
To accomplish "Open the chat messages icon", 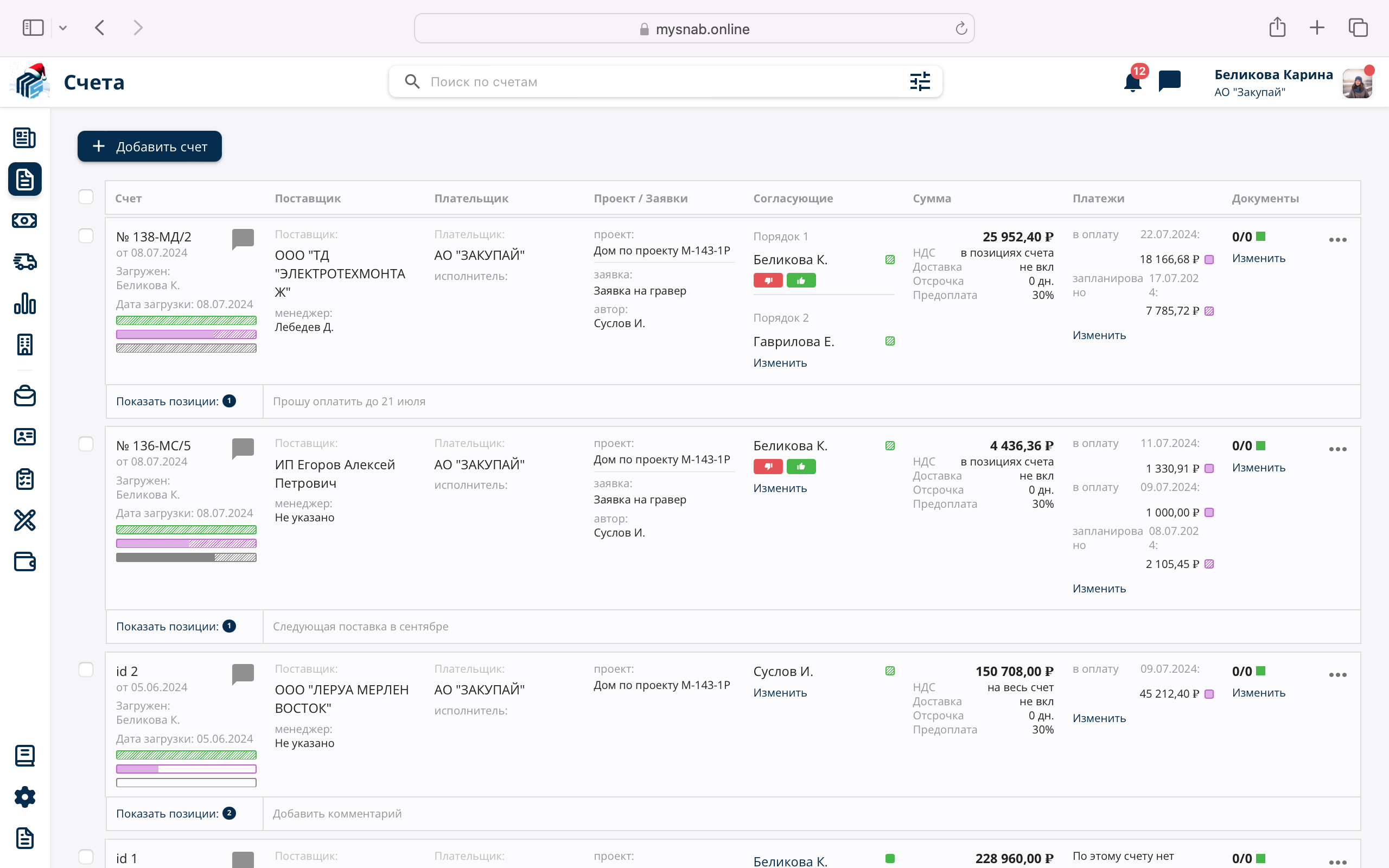I will (1169, 81).
